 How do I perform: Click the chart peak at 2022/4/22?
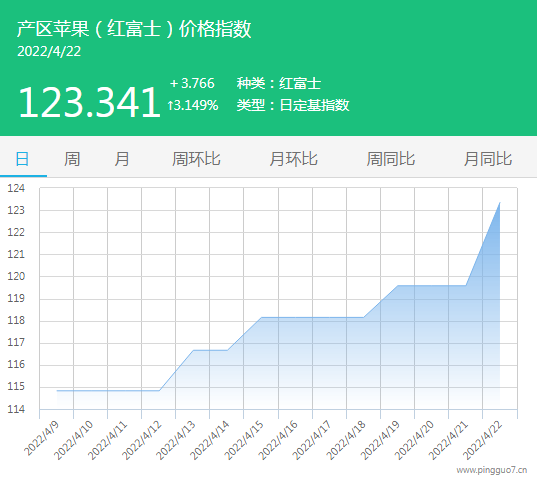[500, 203]
